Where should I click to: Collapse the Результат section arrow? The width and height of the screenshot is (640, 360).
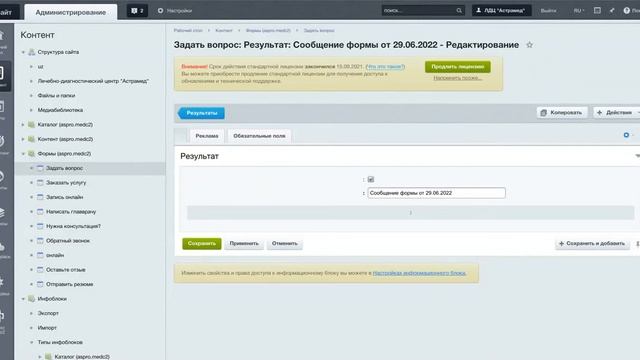637,156
